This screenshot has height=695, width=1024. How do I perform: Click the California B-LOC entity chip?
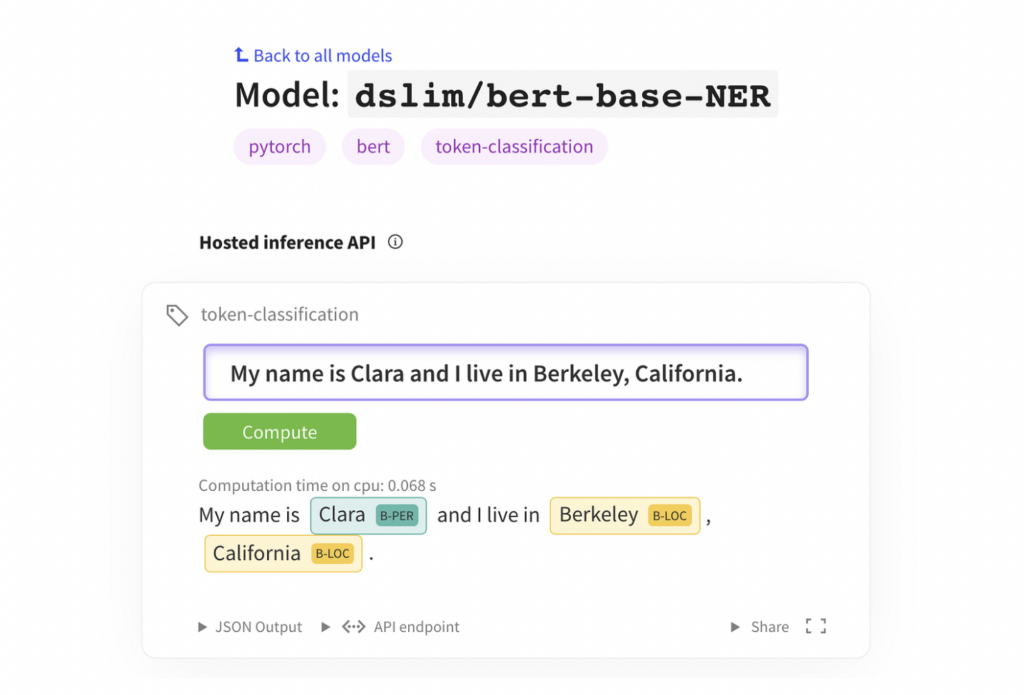coord(282,553)
